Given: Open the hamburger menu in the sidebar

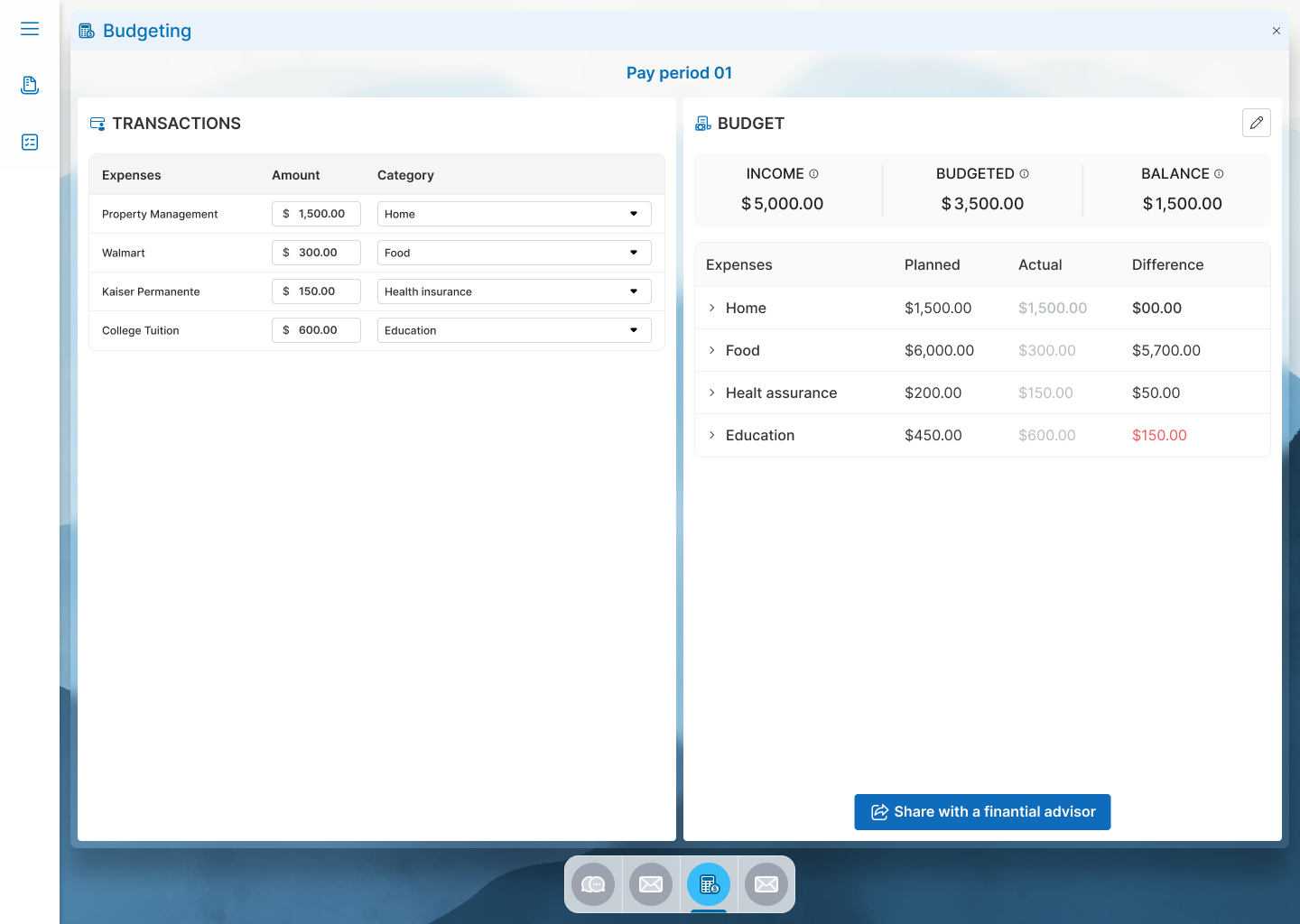Looking at the screenshot, I should (x=30, y=29).
